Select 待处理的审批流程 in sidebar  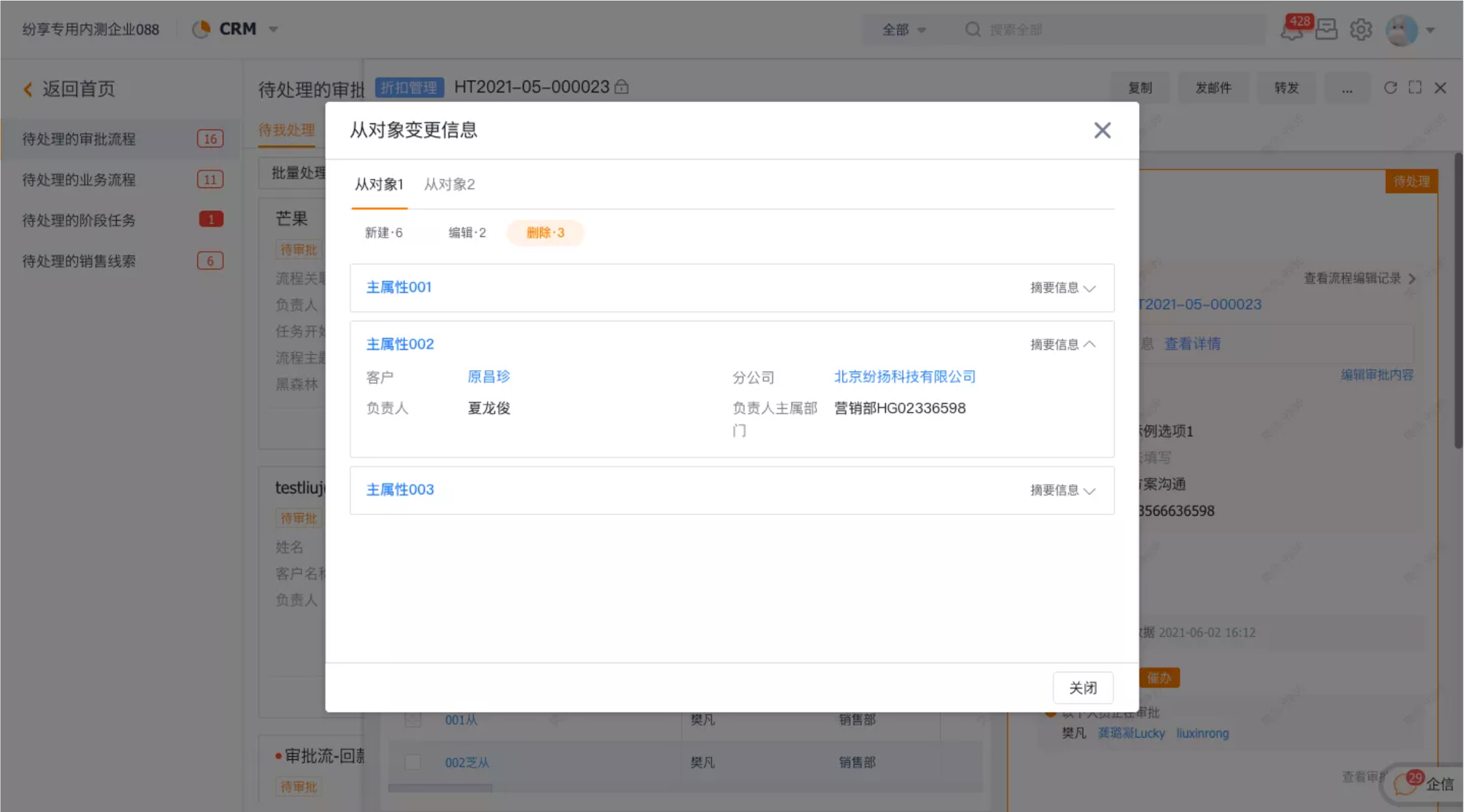click(x=122, y=139)
